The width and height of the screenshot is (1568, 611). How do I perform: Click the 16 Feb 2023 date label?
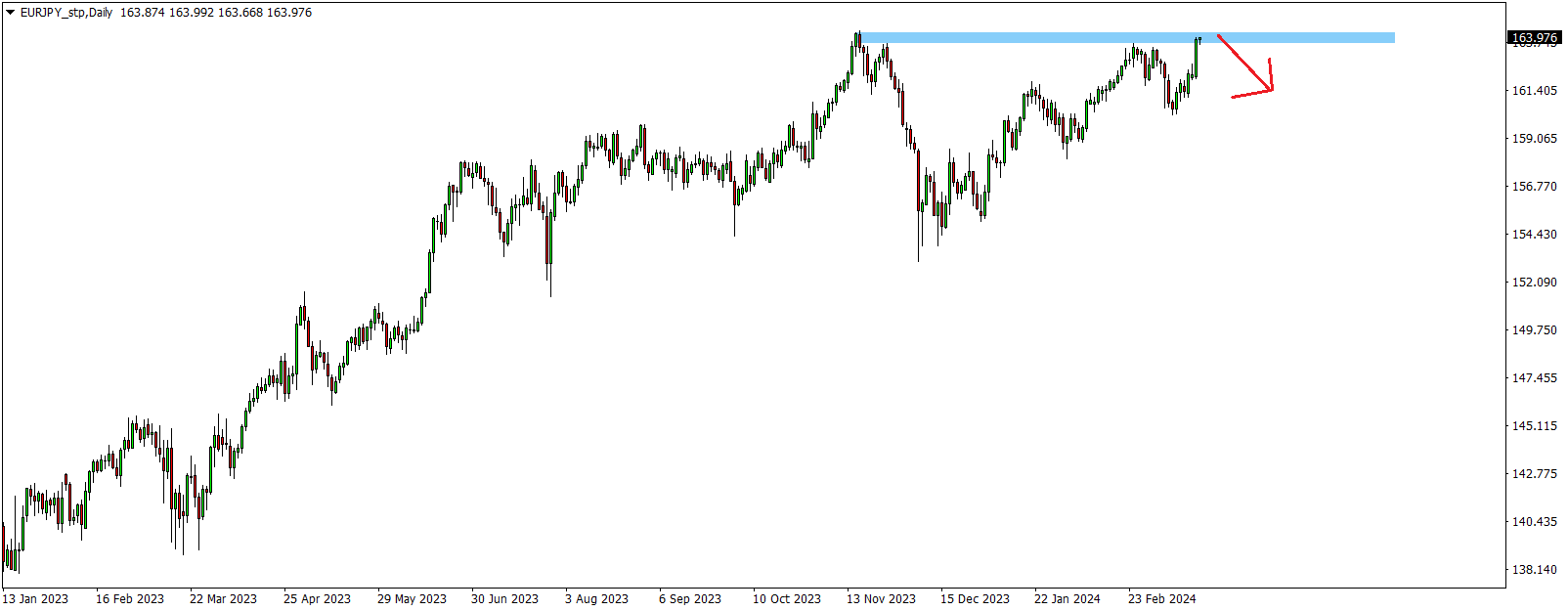click(x=130, y=599)
